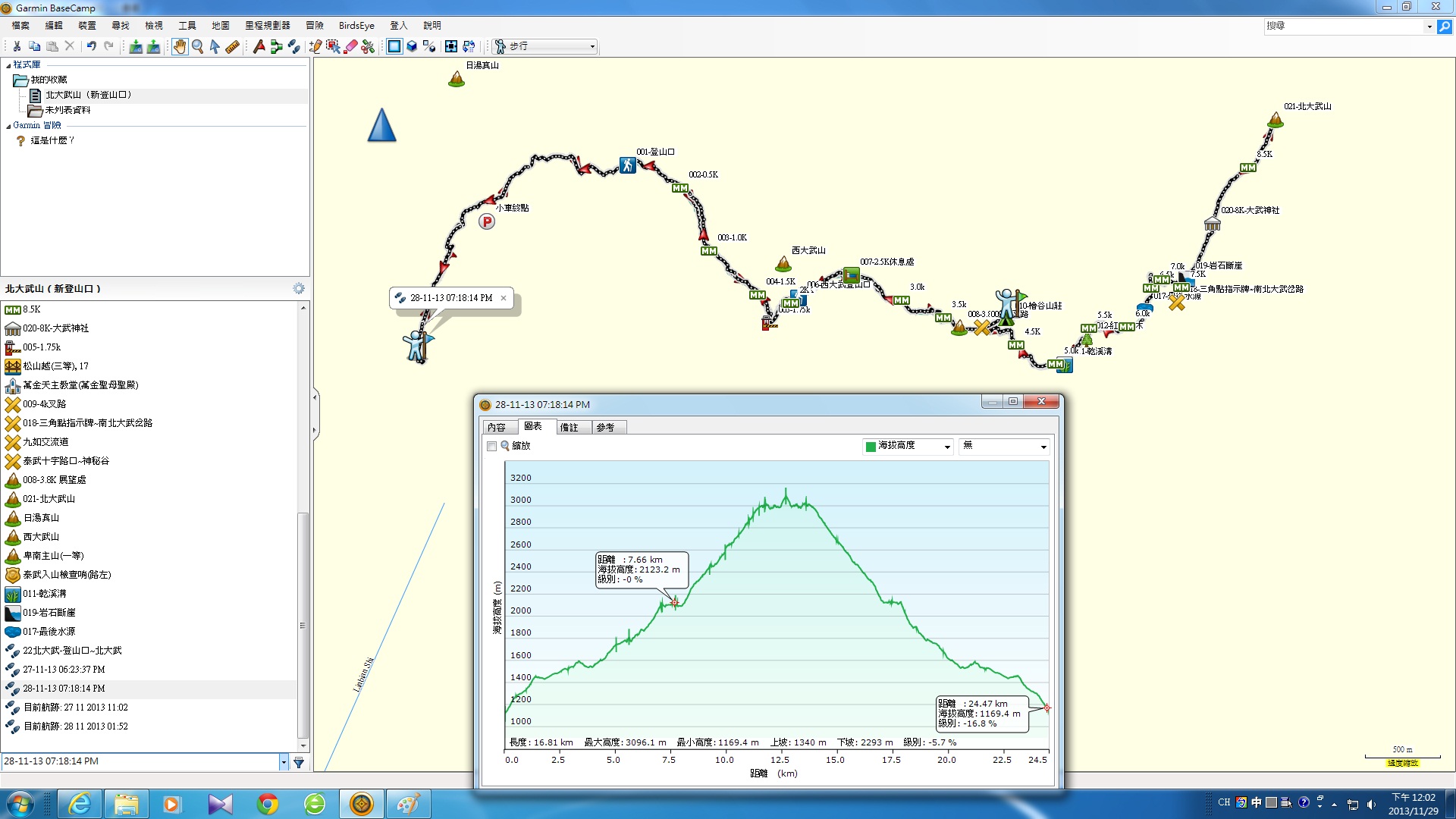Viewport: 1456px width, 819px height.
Task: Open Internet Explorer from taskbar
Action: click(x=80, y=804)
